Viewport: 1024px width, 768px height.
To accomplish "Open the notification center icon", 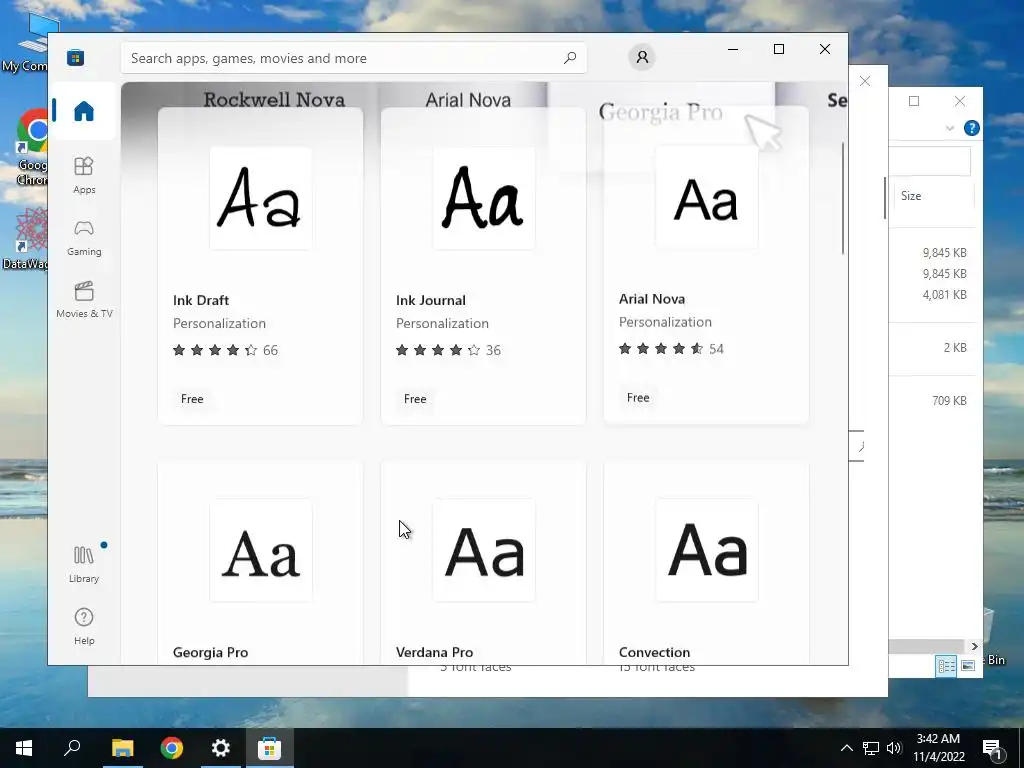I will click(x=993, y=748).
